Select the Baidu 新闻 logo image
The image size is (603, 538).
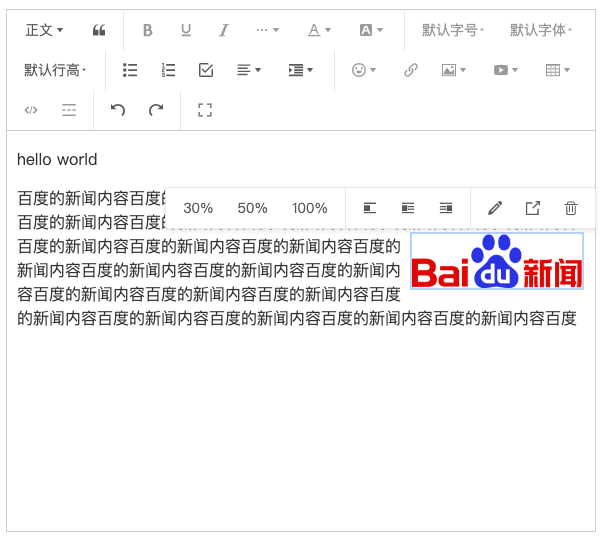497,261
